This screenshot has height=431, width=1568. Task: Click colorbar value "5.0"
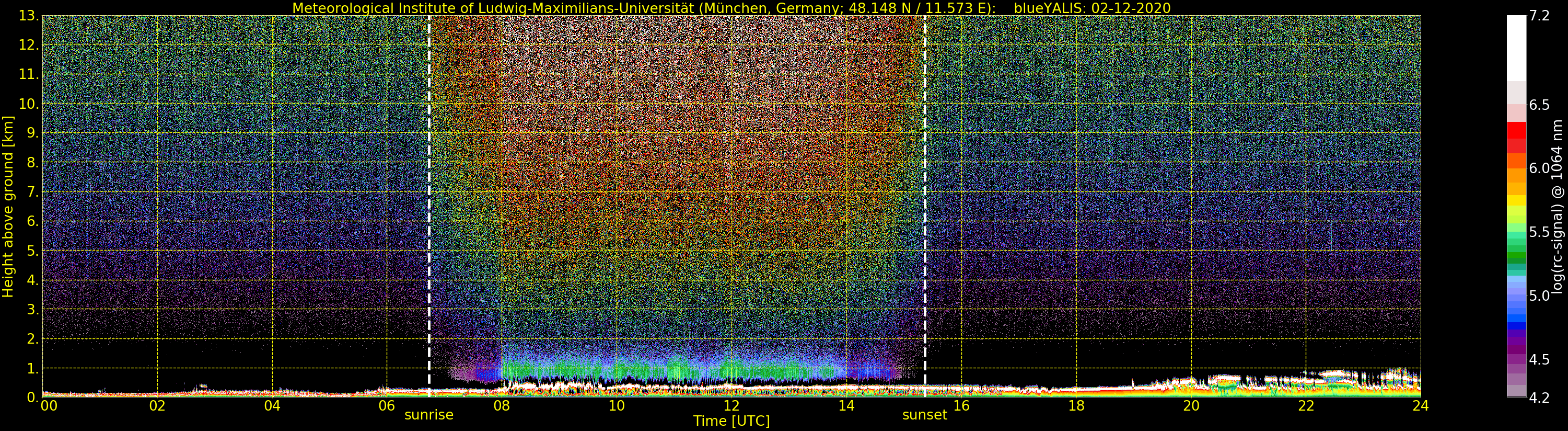click(1539, 296)
